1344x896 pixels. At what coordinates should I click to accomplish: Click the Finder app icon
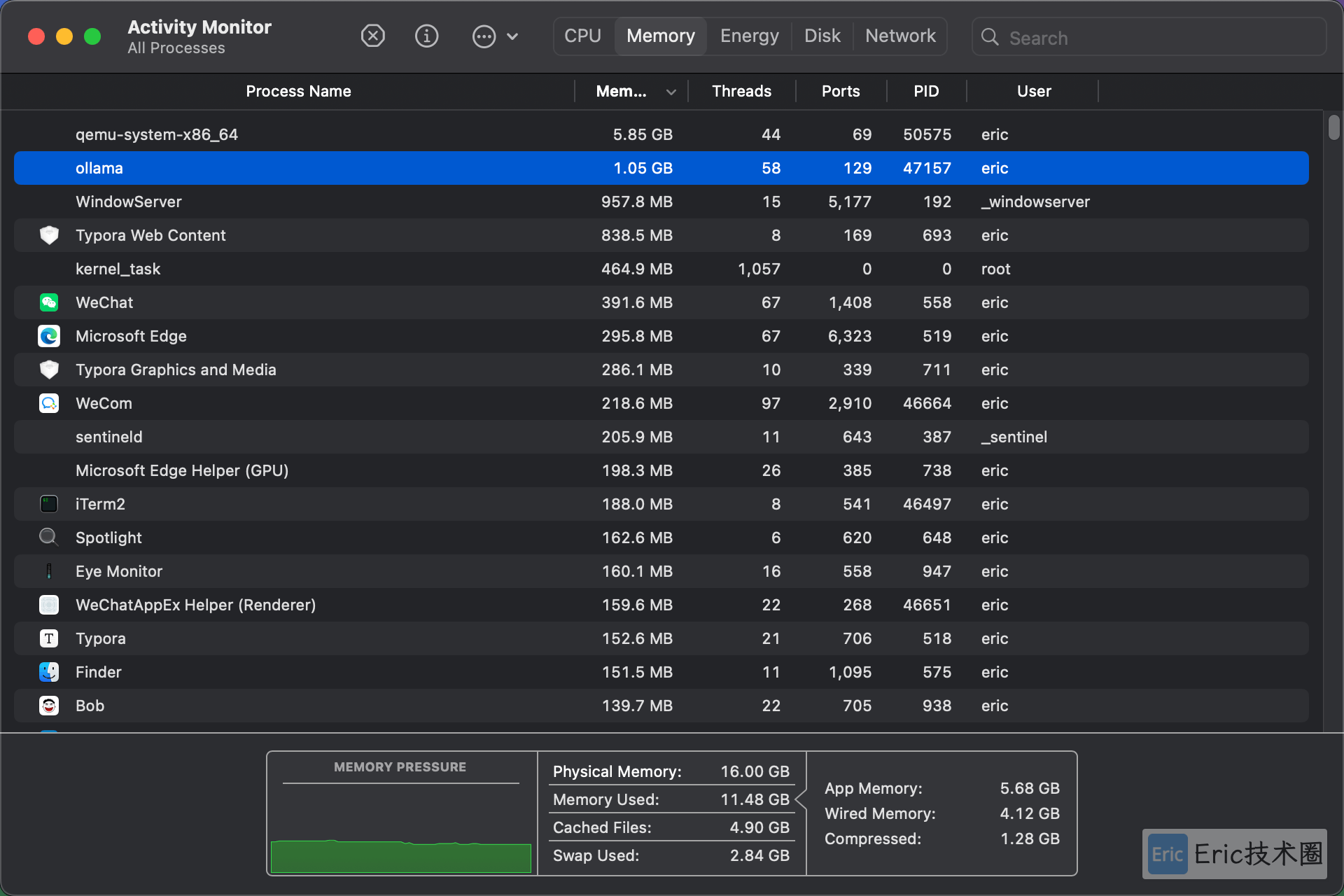[49, 672]
